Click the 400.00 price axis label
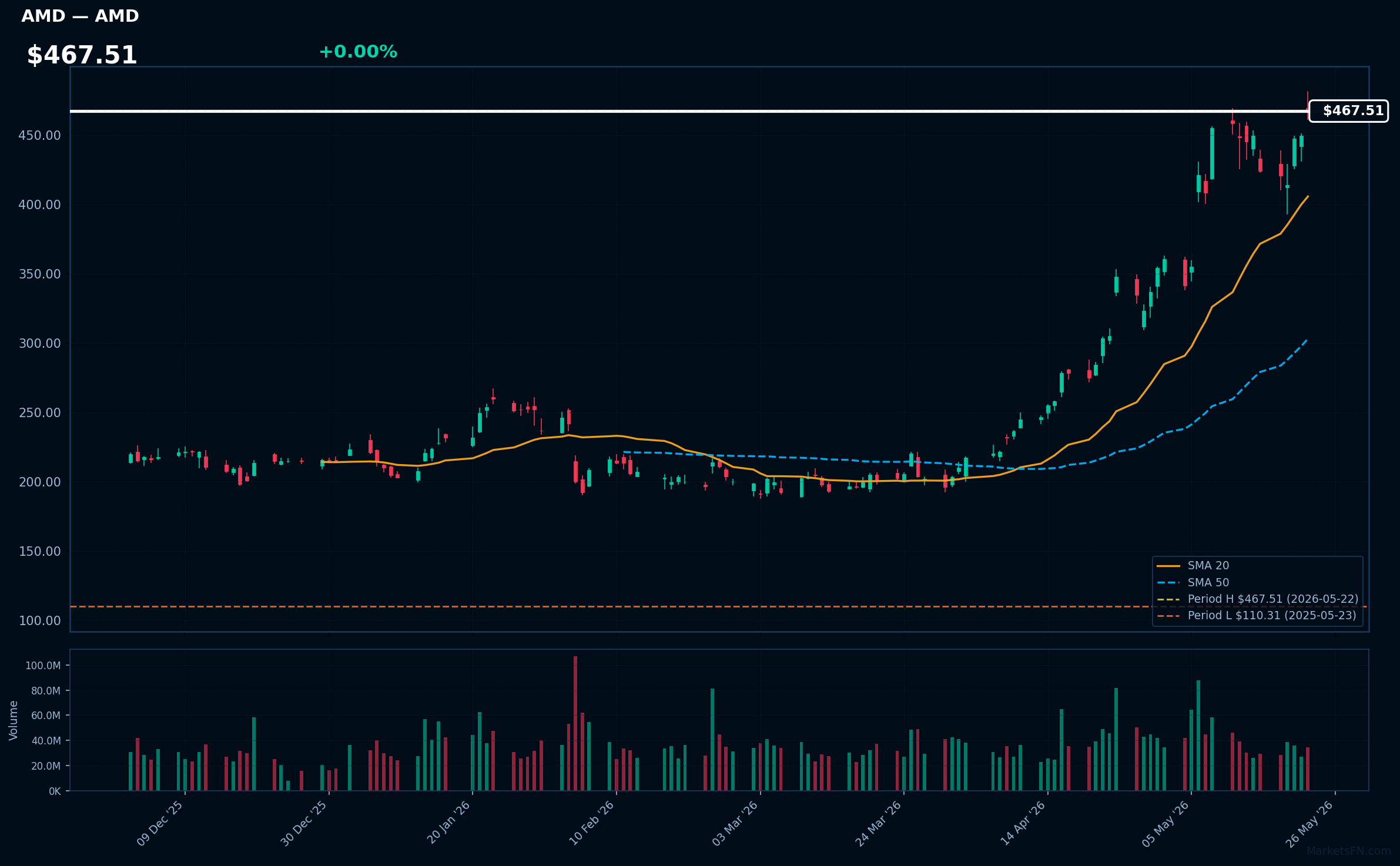 (x=40, y=205)
